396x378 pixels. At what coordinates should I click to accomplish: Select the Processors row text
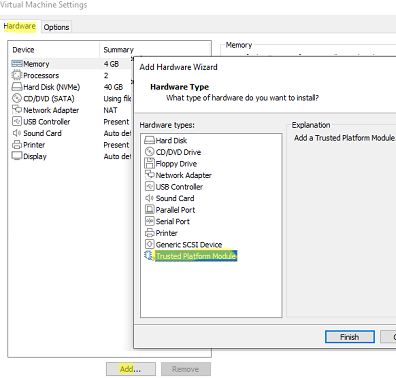pos(41,75)
